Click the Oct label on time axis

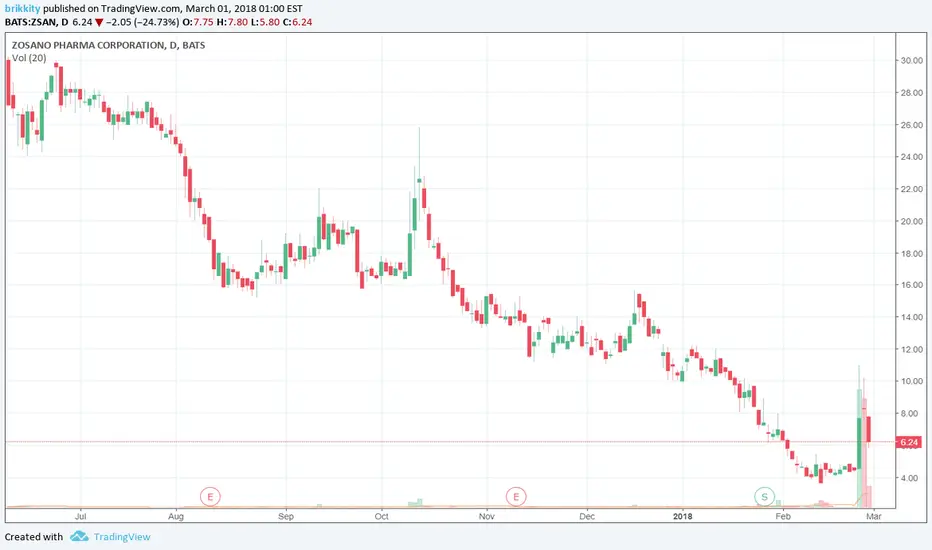(382, 516)
